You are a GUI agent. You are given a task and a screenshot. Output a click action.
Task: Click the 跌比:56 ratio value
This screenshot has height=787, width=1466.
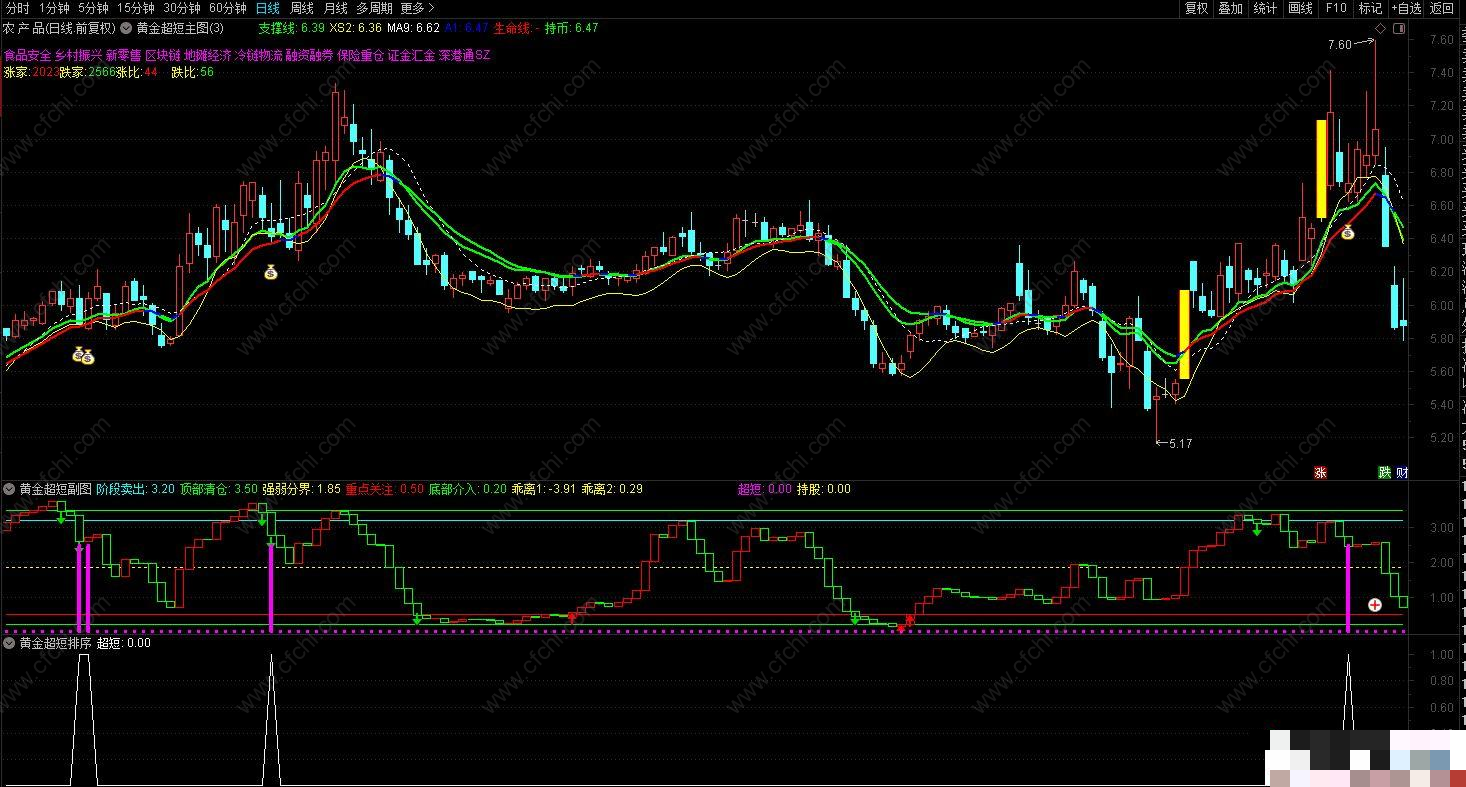[193, 72]
